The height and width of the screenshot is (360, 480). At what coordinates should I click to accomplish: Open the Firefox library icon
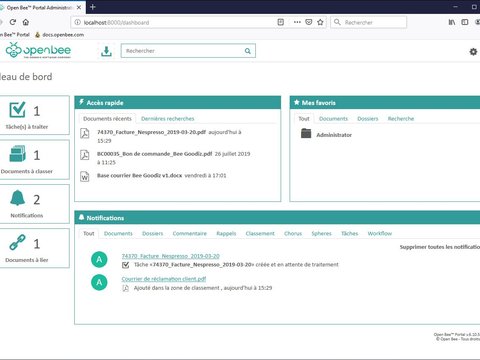pos(452,22)
